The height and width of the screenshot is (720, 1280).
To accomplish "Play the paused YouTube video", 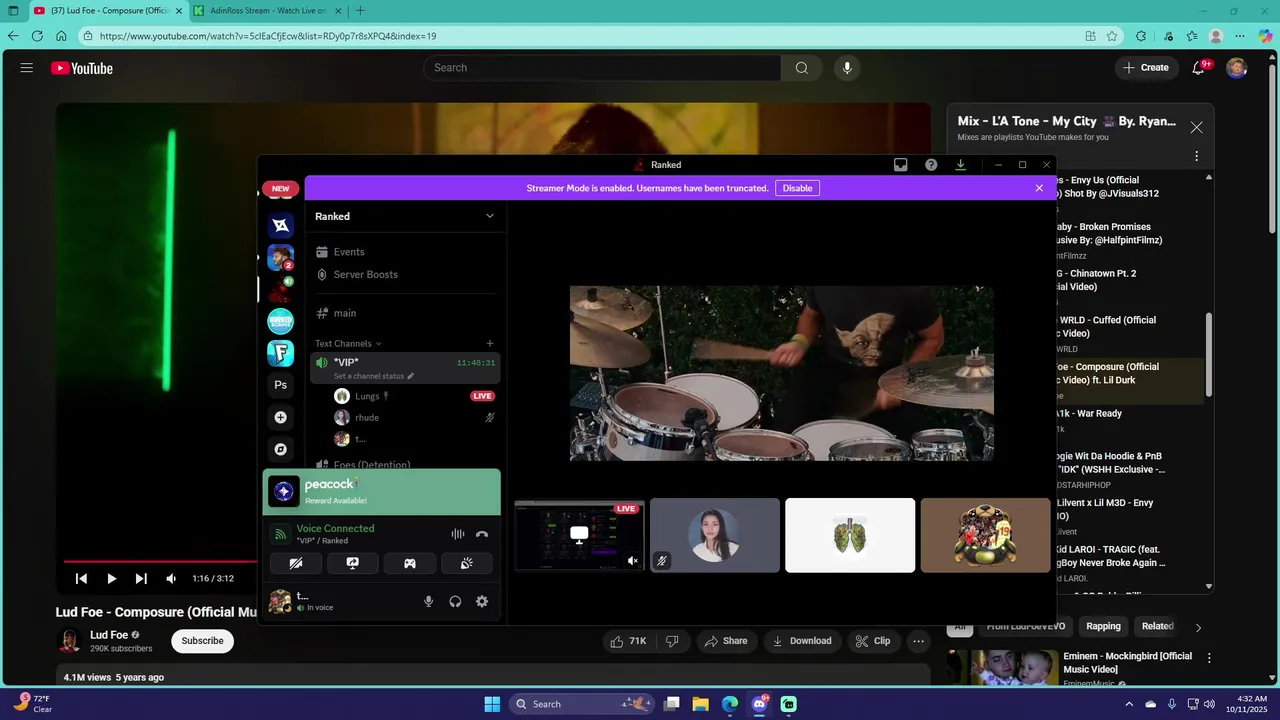I will [x=111, y=578].
